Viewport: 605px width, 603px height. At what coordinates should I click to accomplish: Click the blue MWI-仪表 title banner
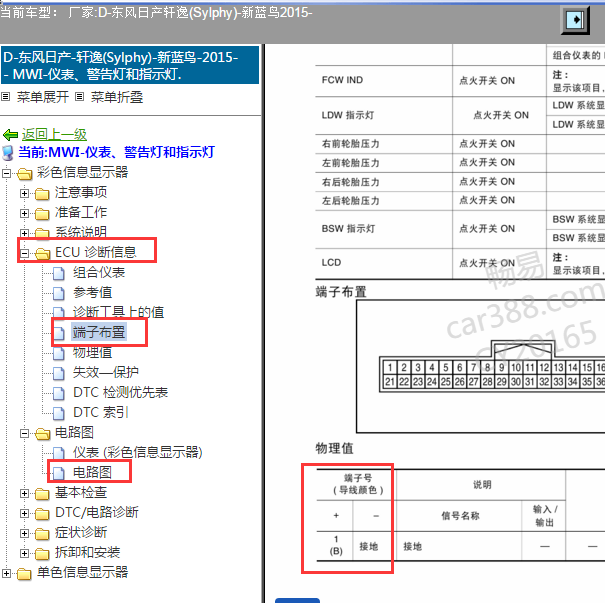coord(130,65)
